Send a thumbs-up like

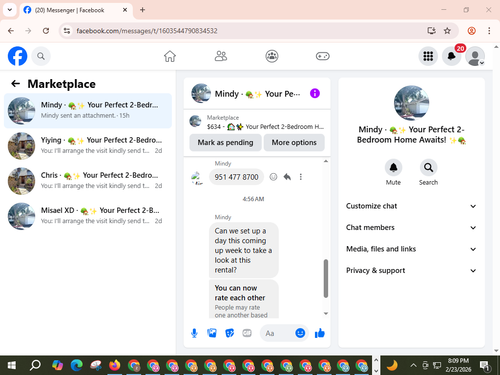(x=320, y=333)
